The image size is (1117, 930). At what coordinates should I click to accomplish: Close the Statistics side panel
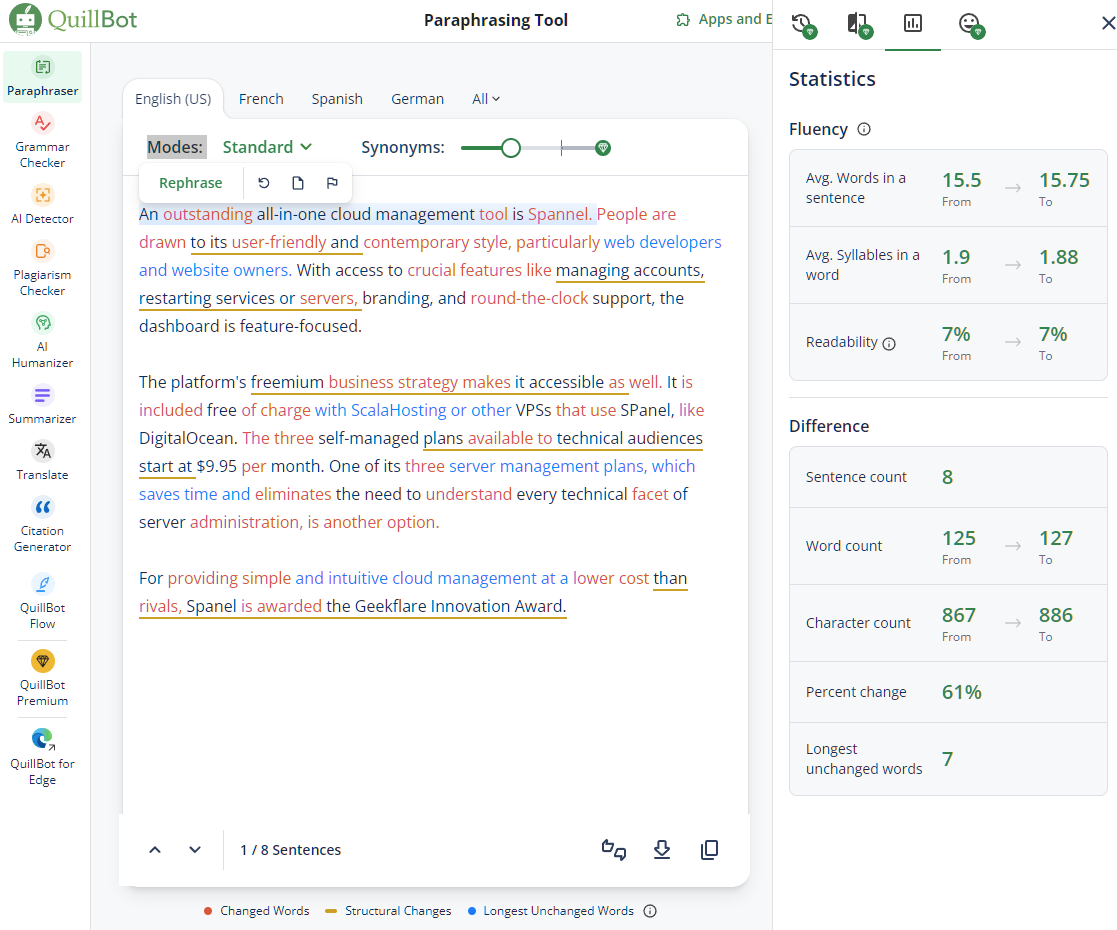(x=1108, y=24)
